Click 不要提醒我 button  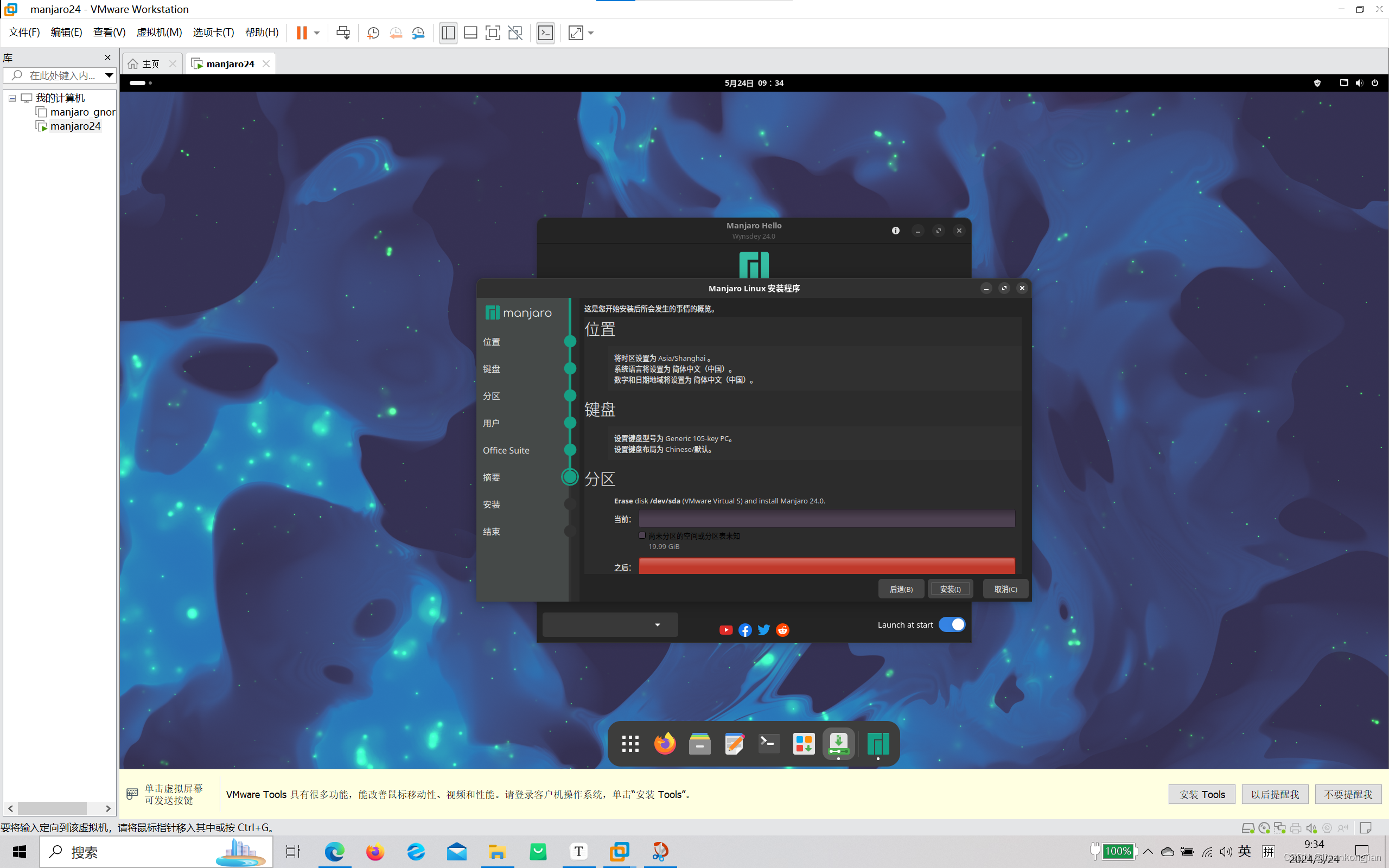tap(1348, 794)
